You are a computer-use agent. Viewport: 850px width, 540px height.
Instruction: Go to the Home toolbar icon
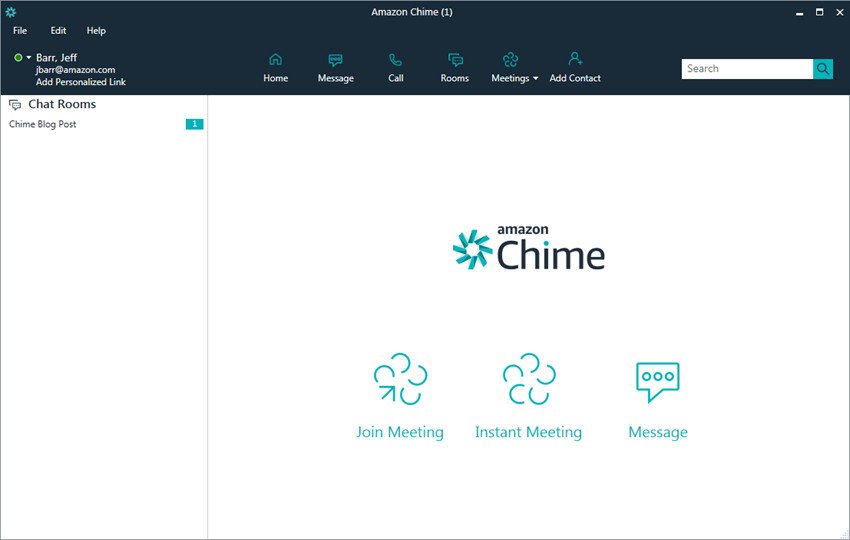click(275, 59)
